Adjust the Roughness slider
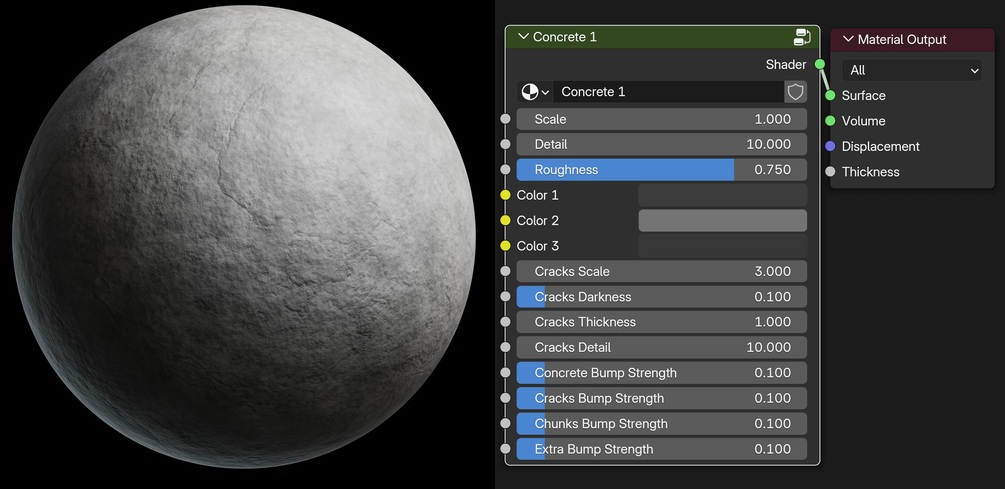The image size is (1005, 489). pyautogui.click(x=661, y=170)
